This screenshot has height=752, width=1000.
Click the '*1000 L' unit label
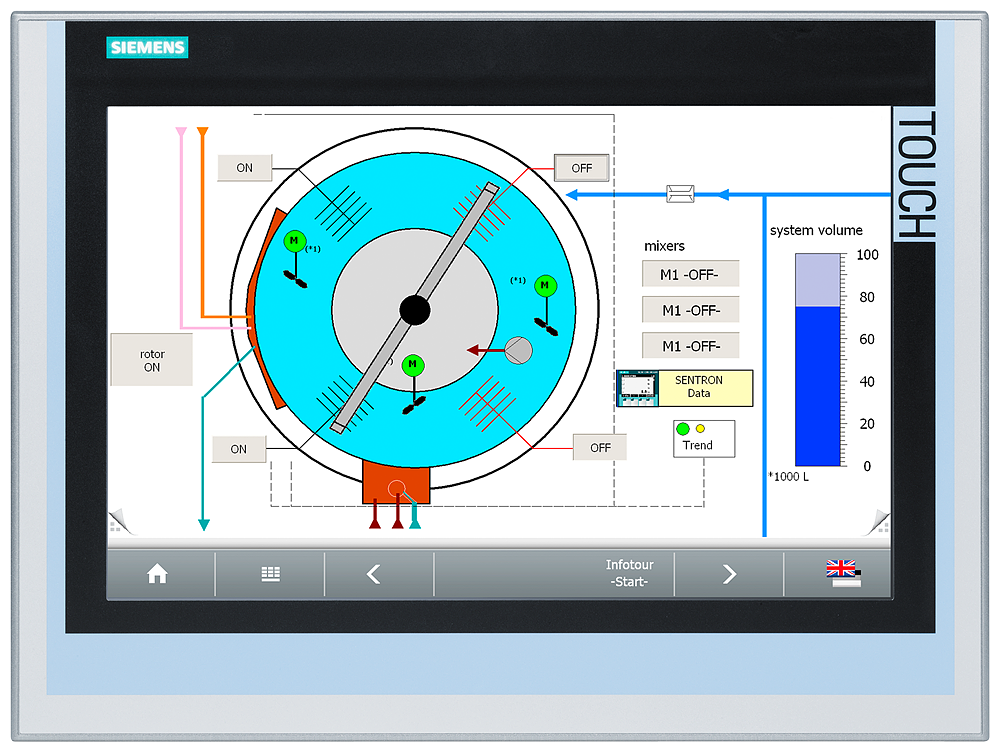click(789, 476)
